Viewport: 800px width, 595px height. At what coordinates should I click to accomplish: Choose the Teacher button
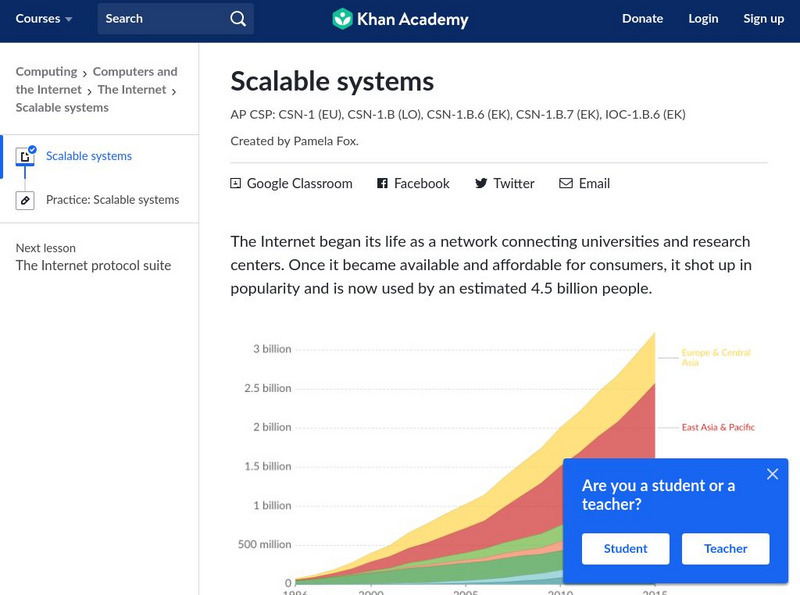click(725, 548)
